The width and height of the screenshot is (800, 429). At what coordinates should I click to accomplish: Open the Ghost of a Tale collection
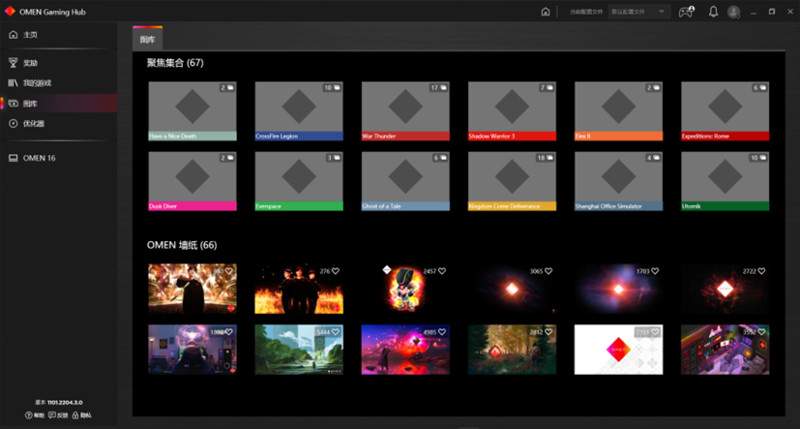406,181
